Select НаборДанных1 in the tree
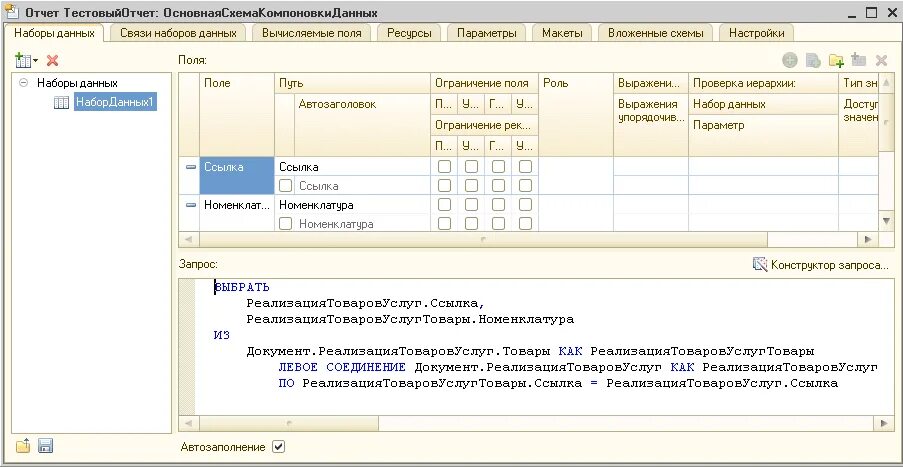The width and height of the screenshot is (903, 467). pyautogui.click(x=115, y=102)
